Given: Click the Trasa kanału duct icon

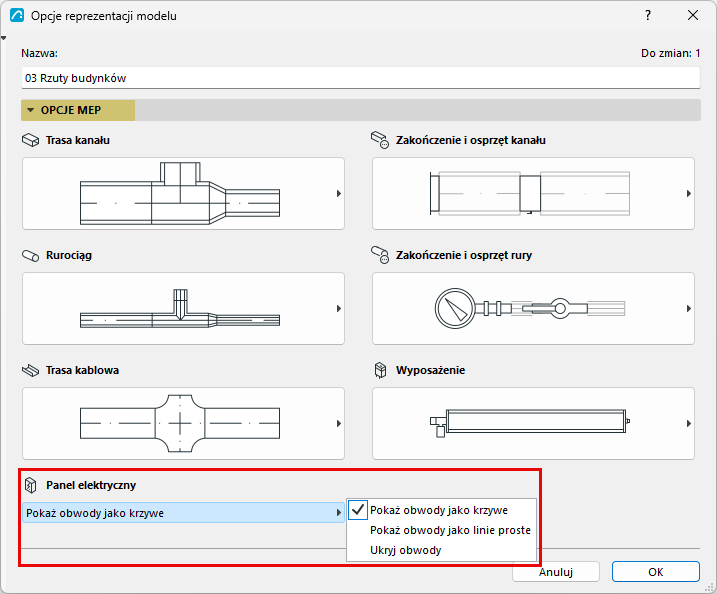Looking at the screenshot, I should (x=31, y=140).
